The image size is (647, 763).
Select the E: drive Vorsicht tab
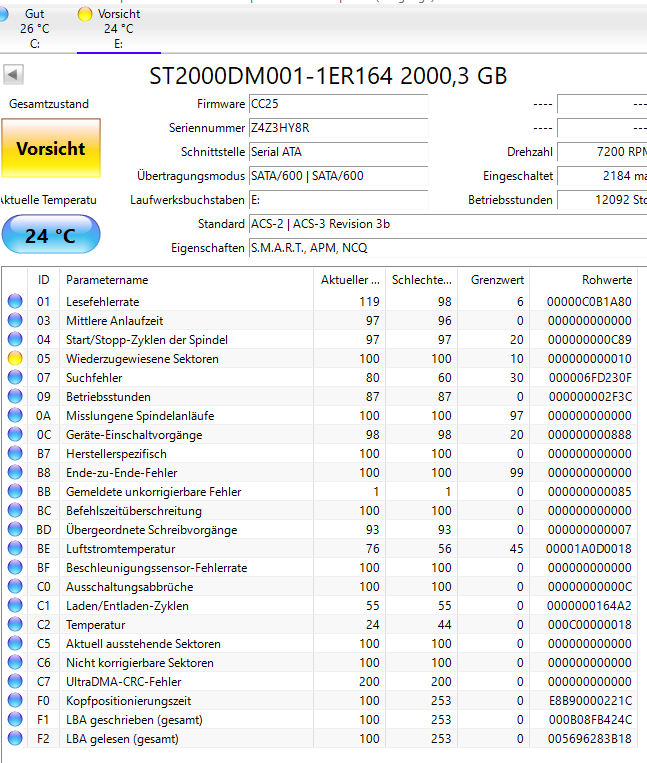click(119, 28)
